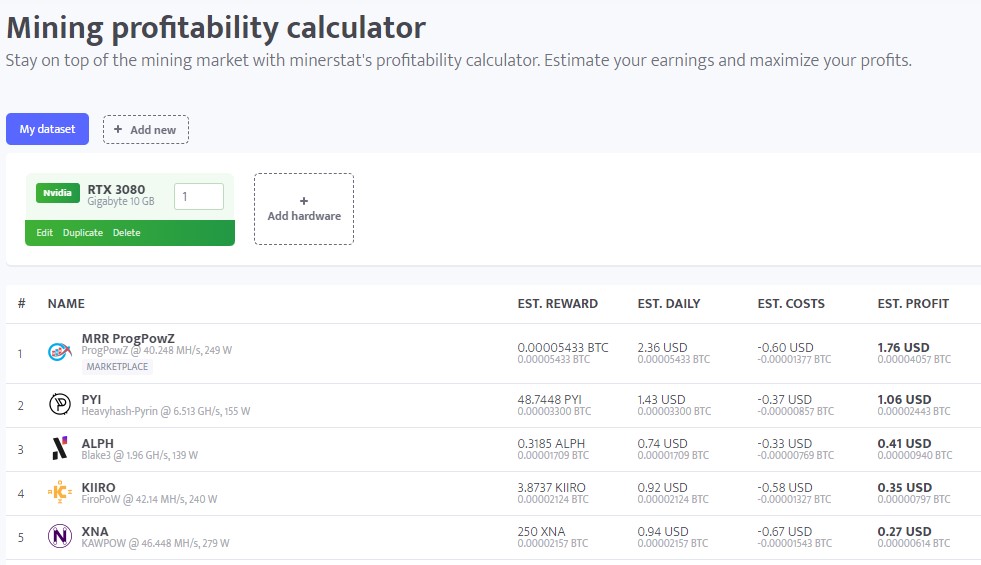This screenshot has width=981, height=565.
Task: Delete the RTX 3080 hardware entry
Action: (126, 233)
